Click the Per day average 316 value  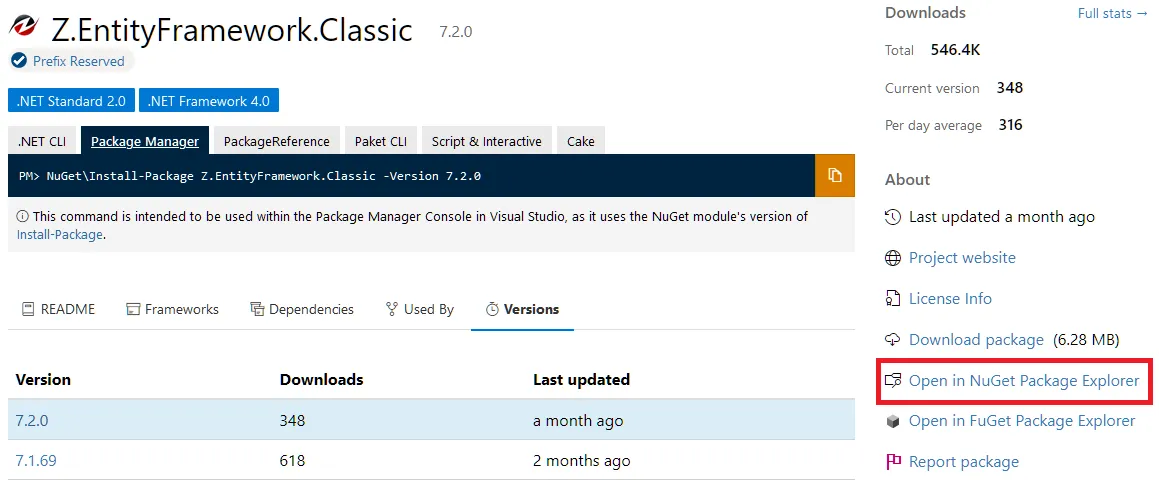[x=1010, y=125]
